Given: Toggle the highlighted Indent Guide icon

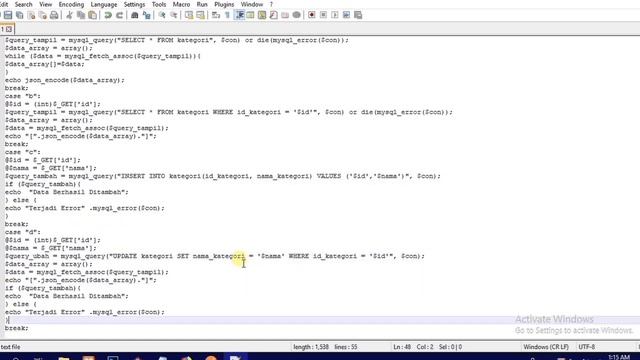Looking at the screenshot, I should (x=239, y=15).
